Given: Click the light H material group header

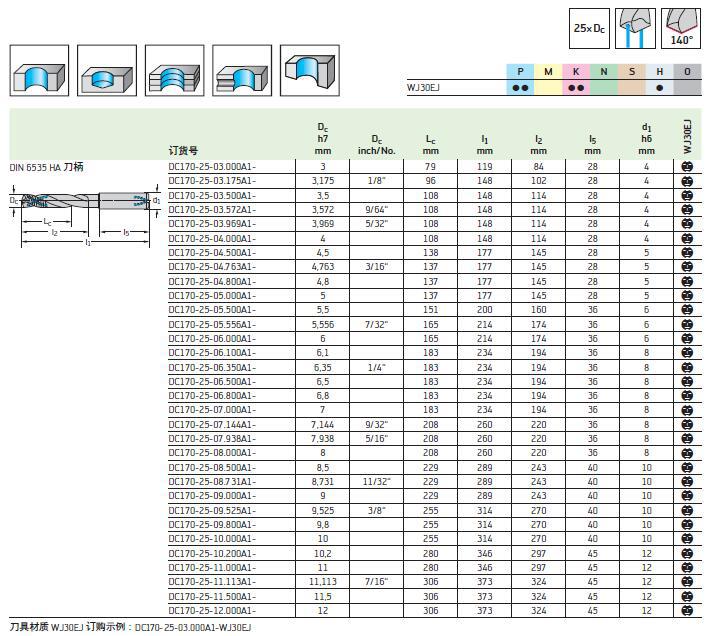Looking at the screenshot, I should point(660,72).
